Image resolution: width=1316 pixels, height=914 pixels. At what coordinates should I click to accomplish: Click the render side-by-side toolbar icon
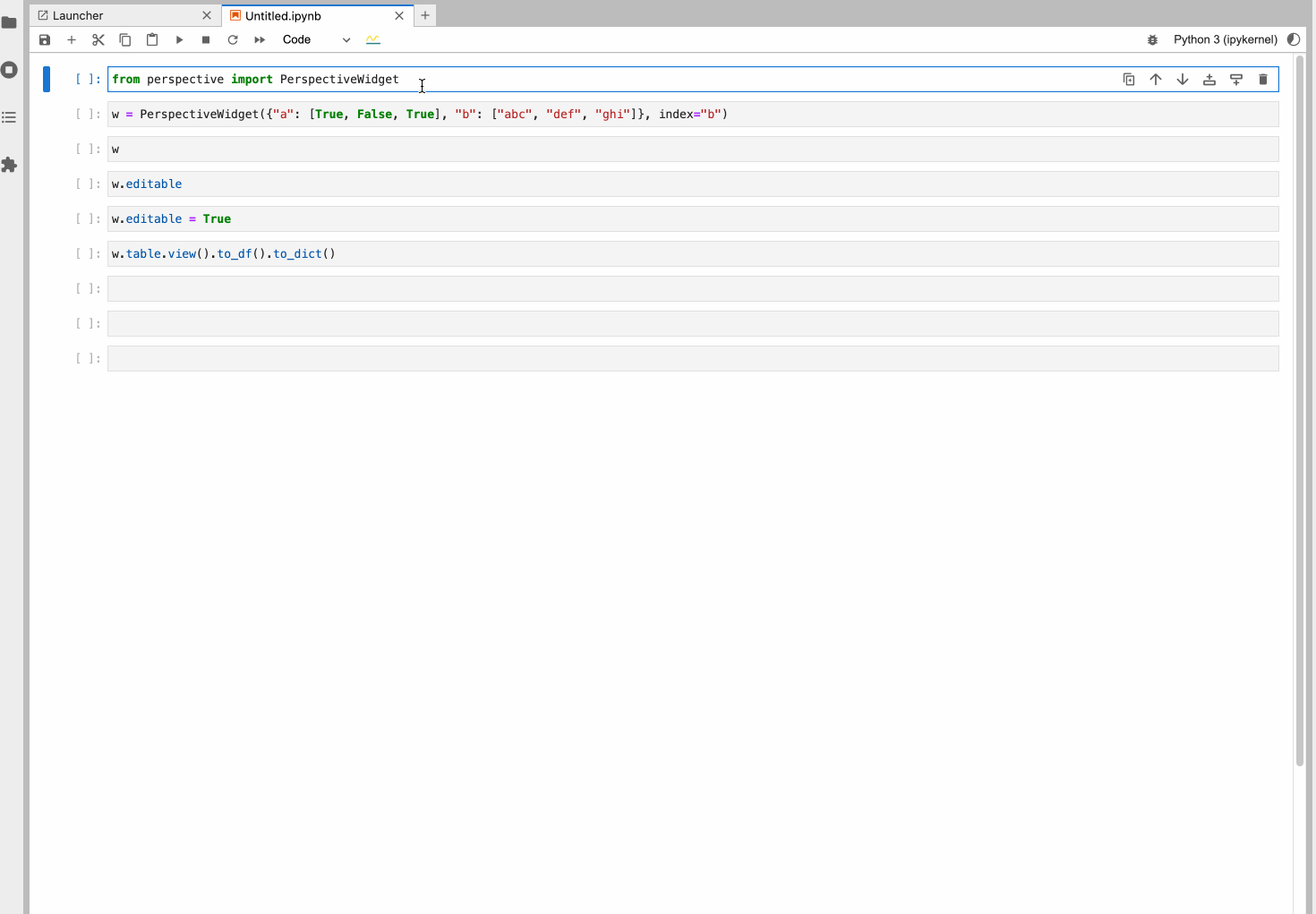(373, 39)
